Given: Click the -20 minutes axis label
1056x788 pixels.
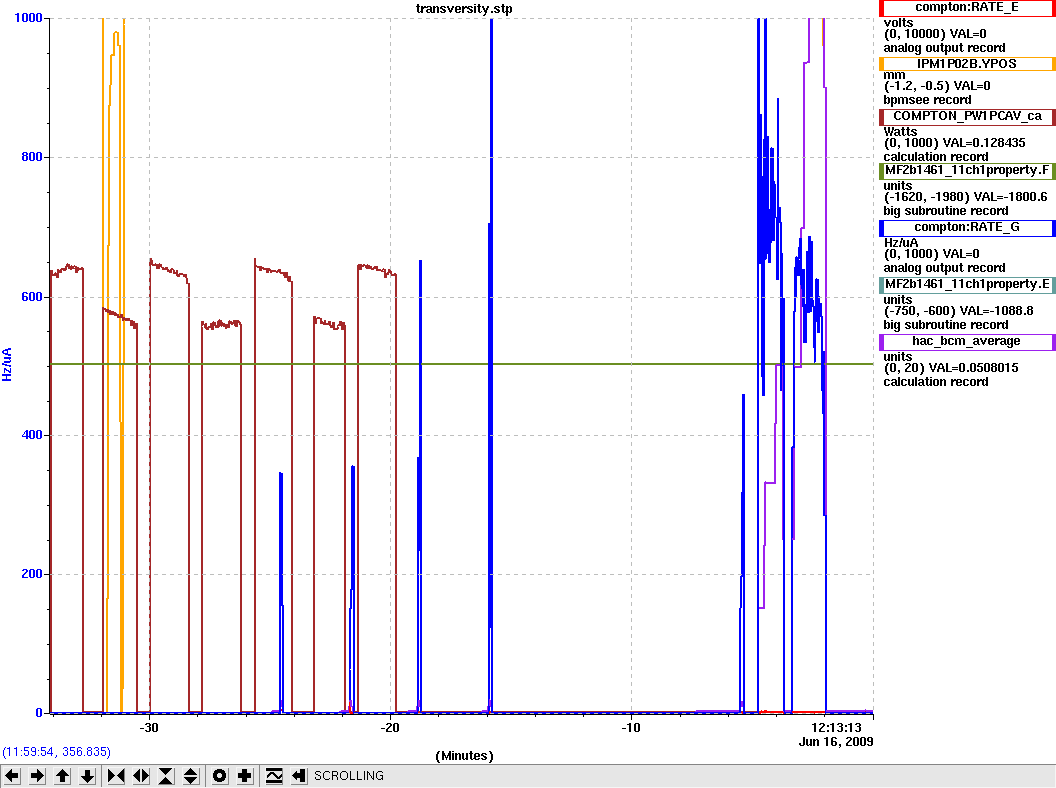Looking at the screenshot, I should pyautogui.click(x=389, y=728).
